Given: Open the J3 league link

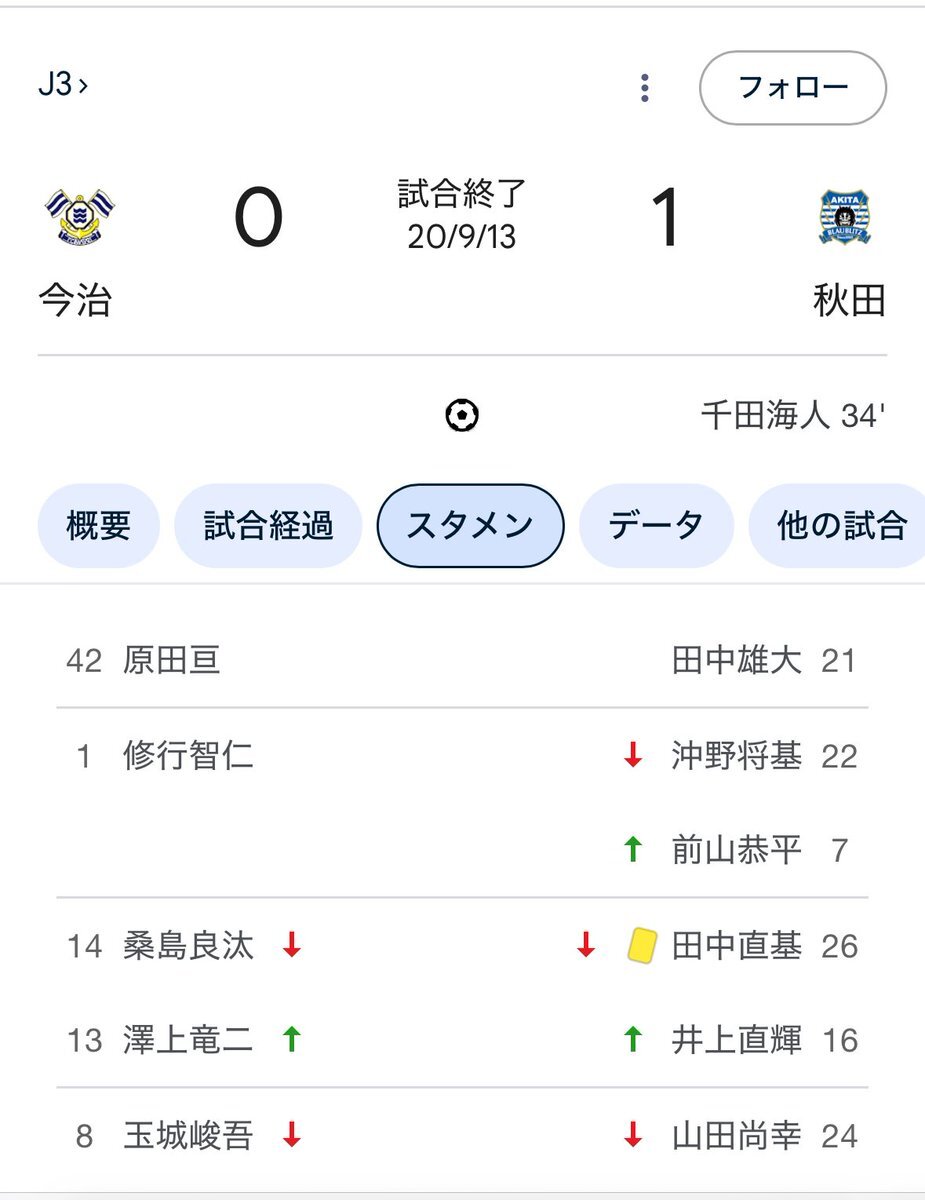Looking at the screenshot, I should tap(62, 86).
